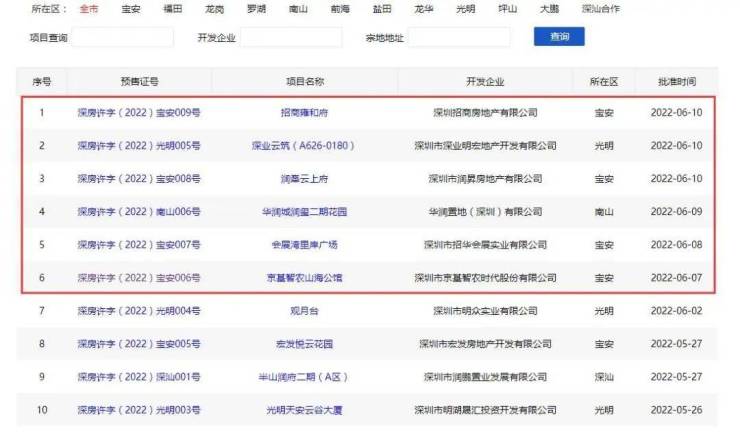Viewport: 740px width, 443px height.
Task: Click approval date 2022-06-02
Action: 676,311
